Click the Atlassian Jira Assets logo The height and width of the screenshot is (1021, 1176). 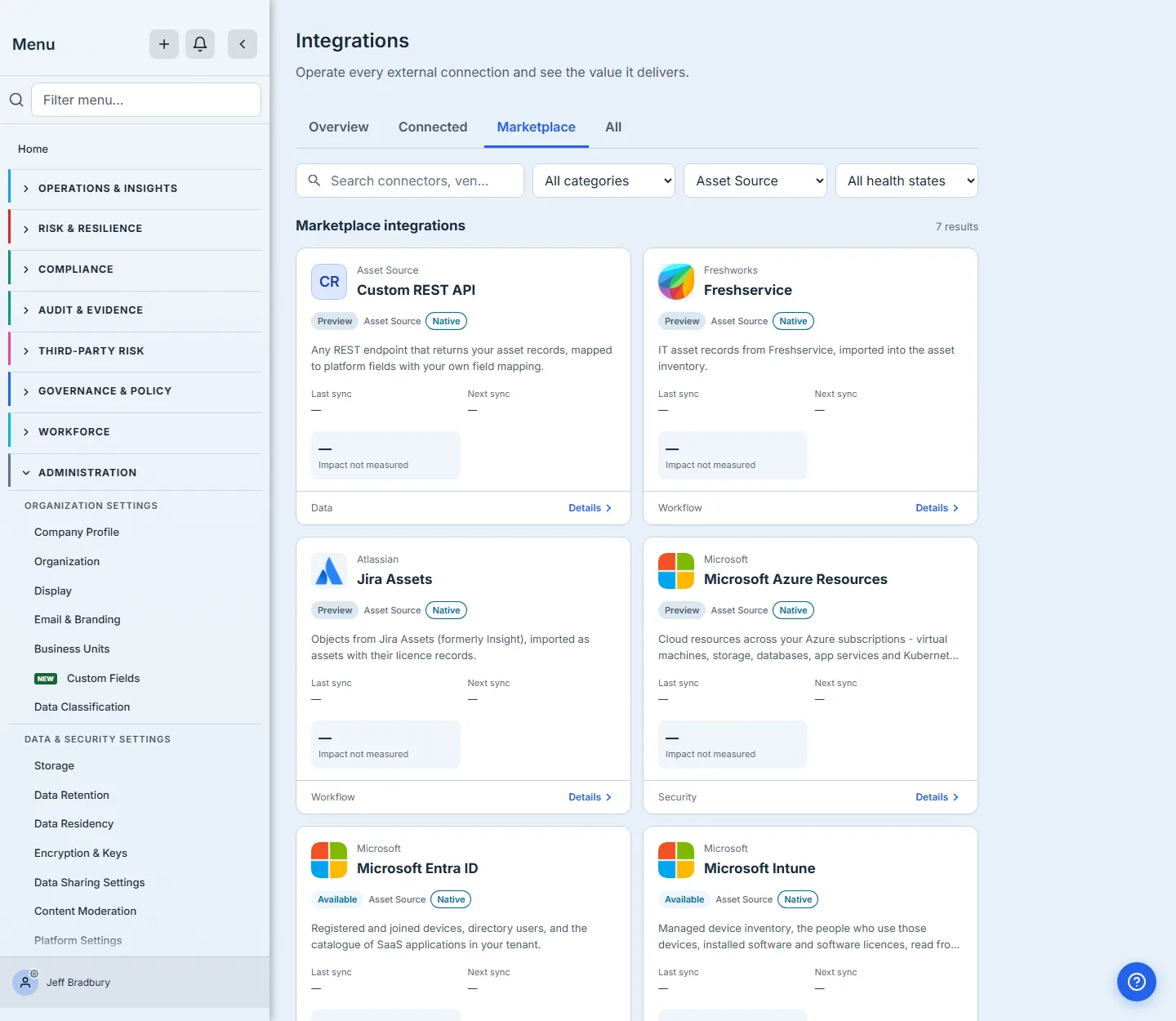[x=329, y=571]
